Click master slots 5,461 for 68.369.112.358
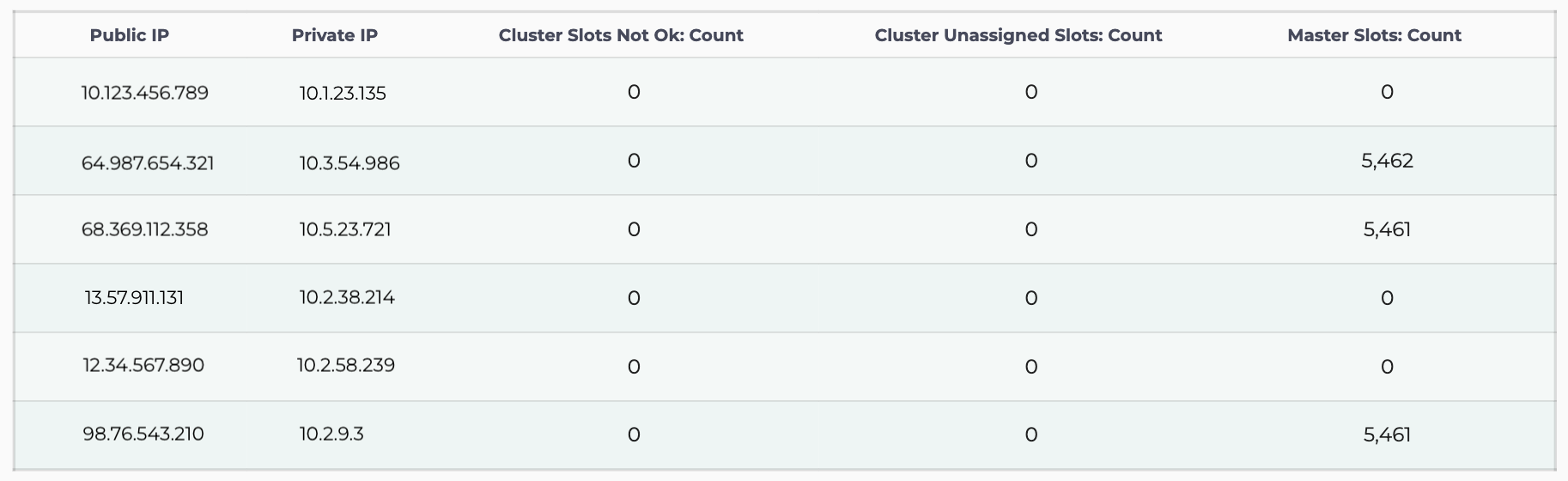This screenshot has height=481, width=1568. 1387,229
